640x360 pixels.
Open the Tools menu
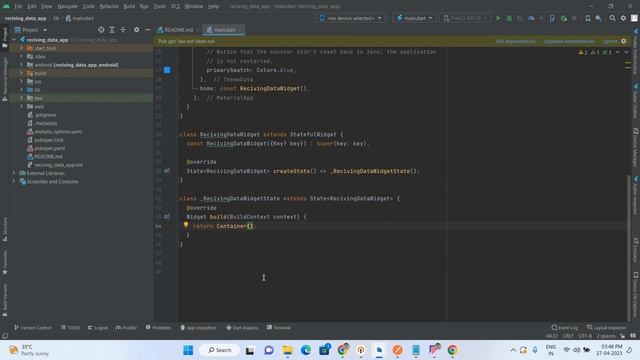(x=160, y=7)
